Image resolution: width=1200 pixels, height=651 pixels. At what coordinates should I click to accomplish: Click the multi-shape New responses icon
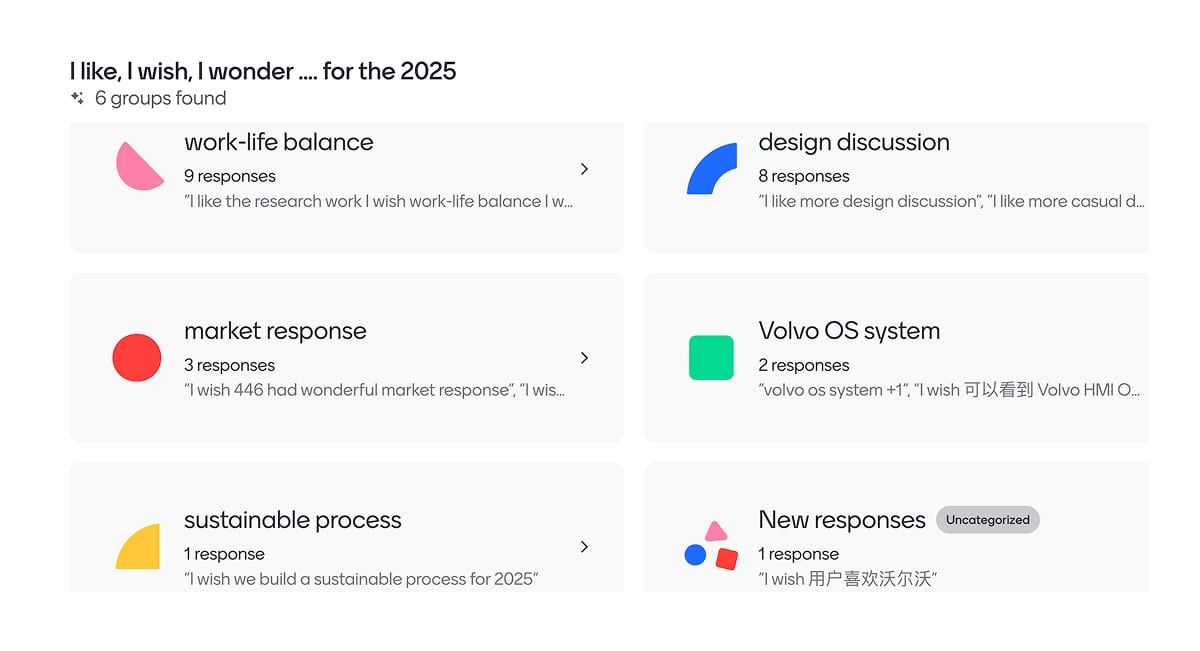(x=711, y=546)
